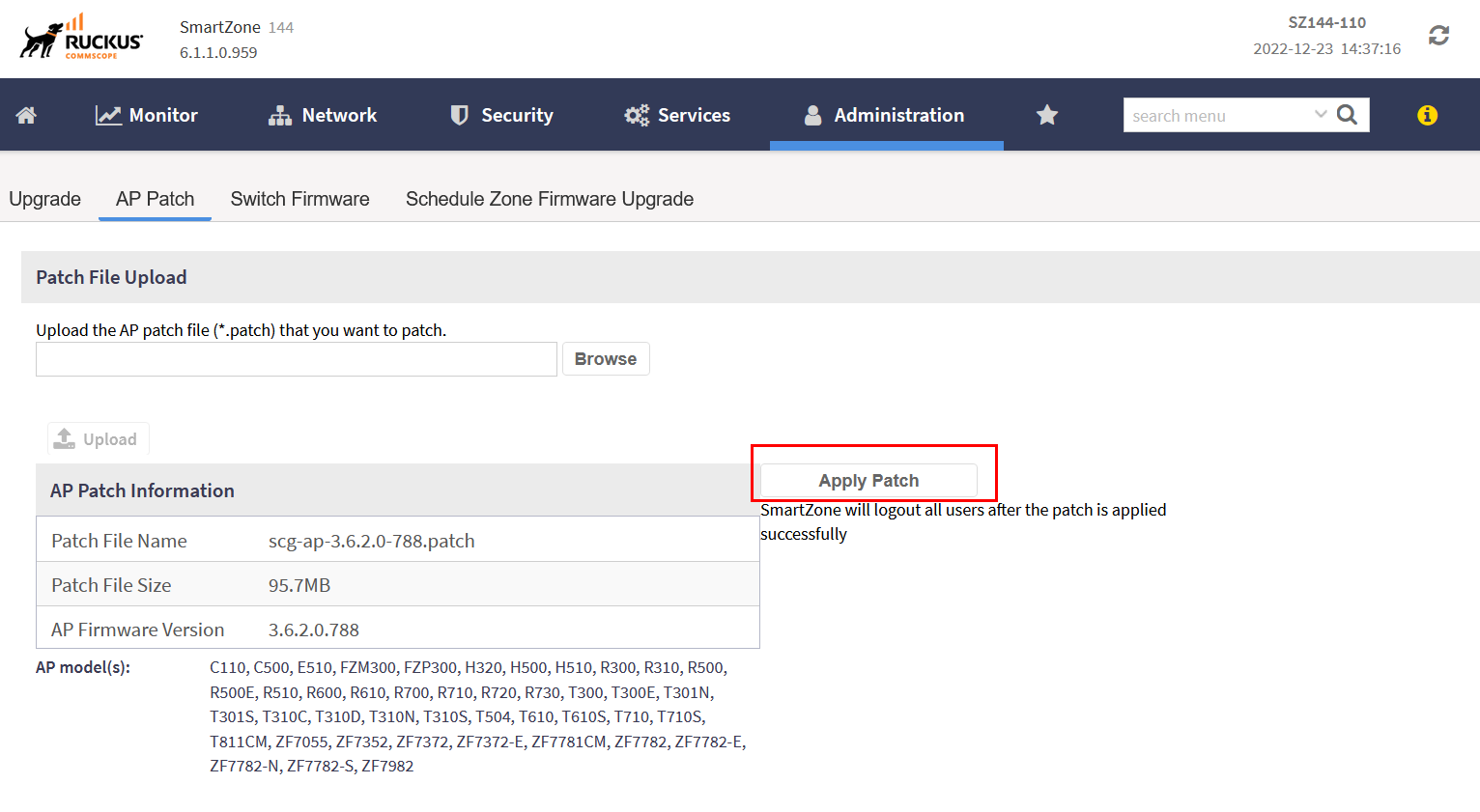Click the Patch File Upload heading
Image resolution: width=1480 pixels, height=812 pixels.
click(111, 277)
